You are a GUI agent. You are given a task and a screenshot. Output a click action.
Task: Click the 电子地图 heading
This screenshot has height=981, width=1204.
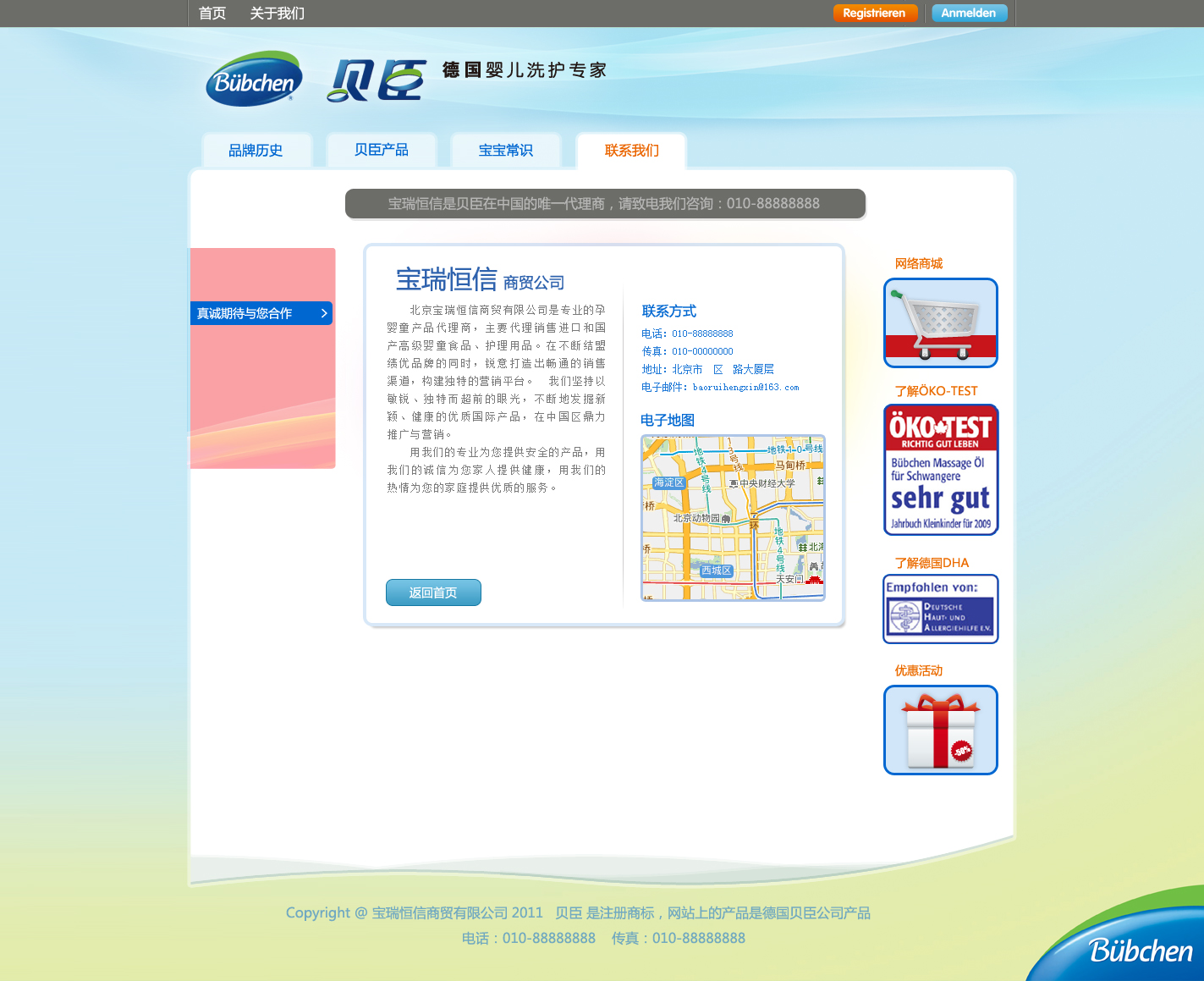(668, 421)
